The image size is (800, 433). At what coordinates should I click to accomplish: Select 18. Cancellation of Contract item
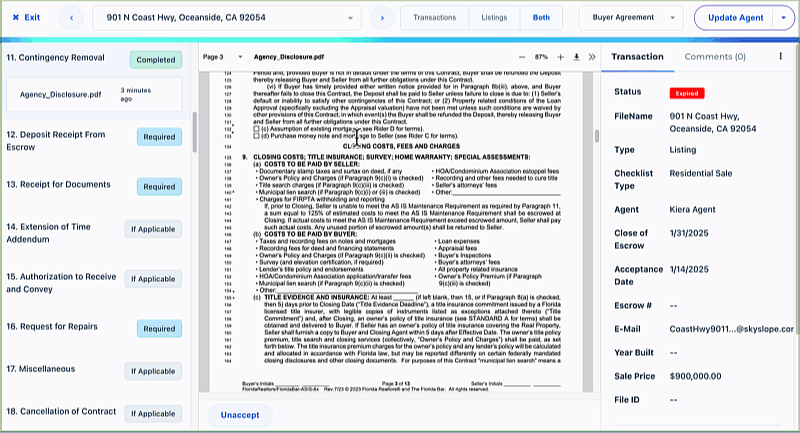[x=61, y=411]
